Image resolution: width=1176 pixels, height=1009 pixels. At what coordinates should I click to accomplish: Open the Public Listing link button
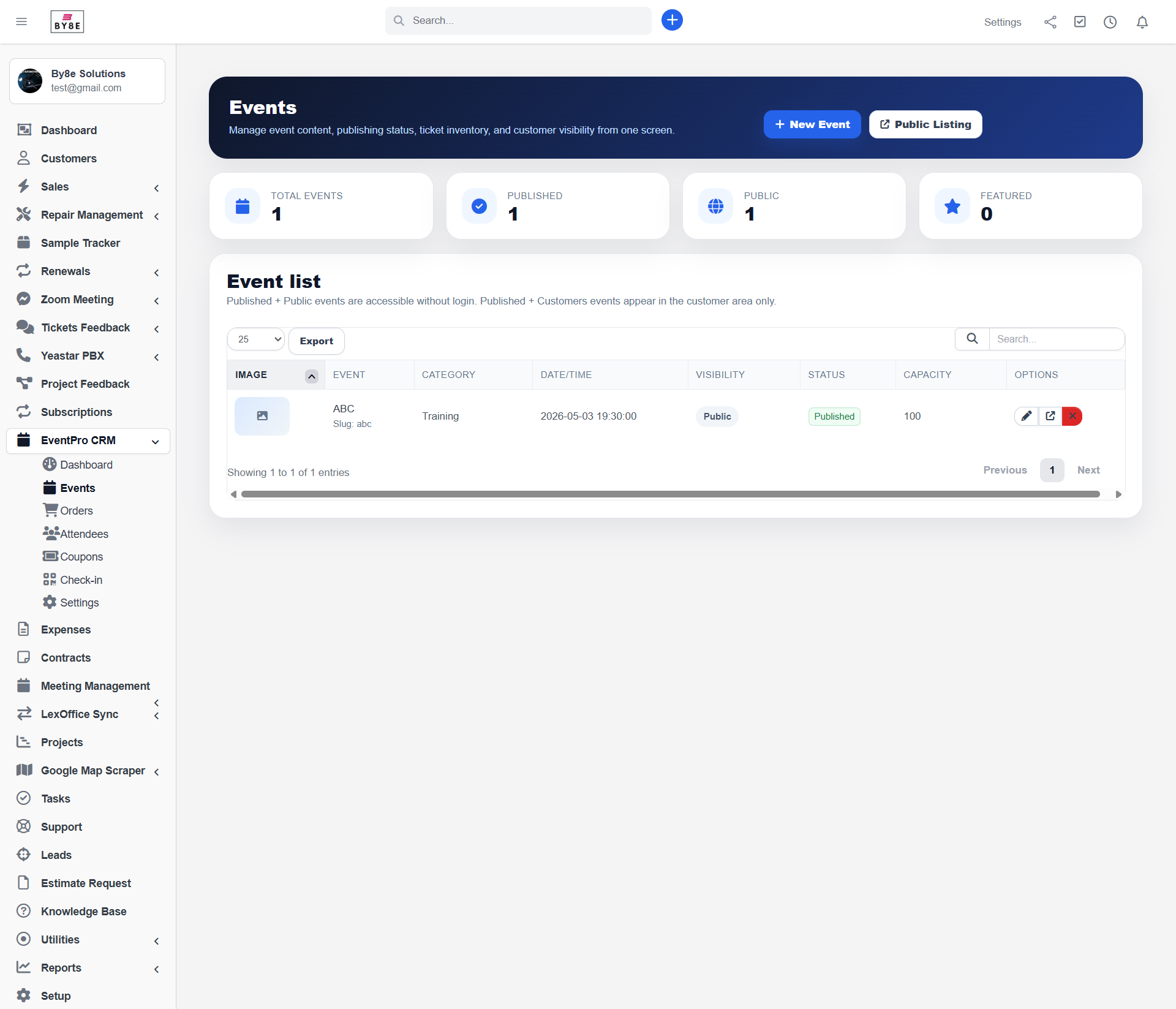coord(925,124)
